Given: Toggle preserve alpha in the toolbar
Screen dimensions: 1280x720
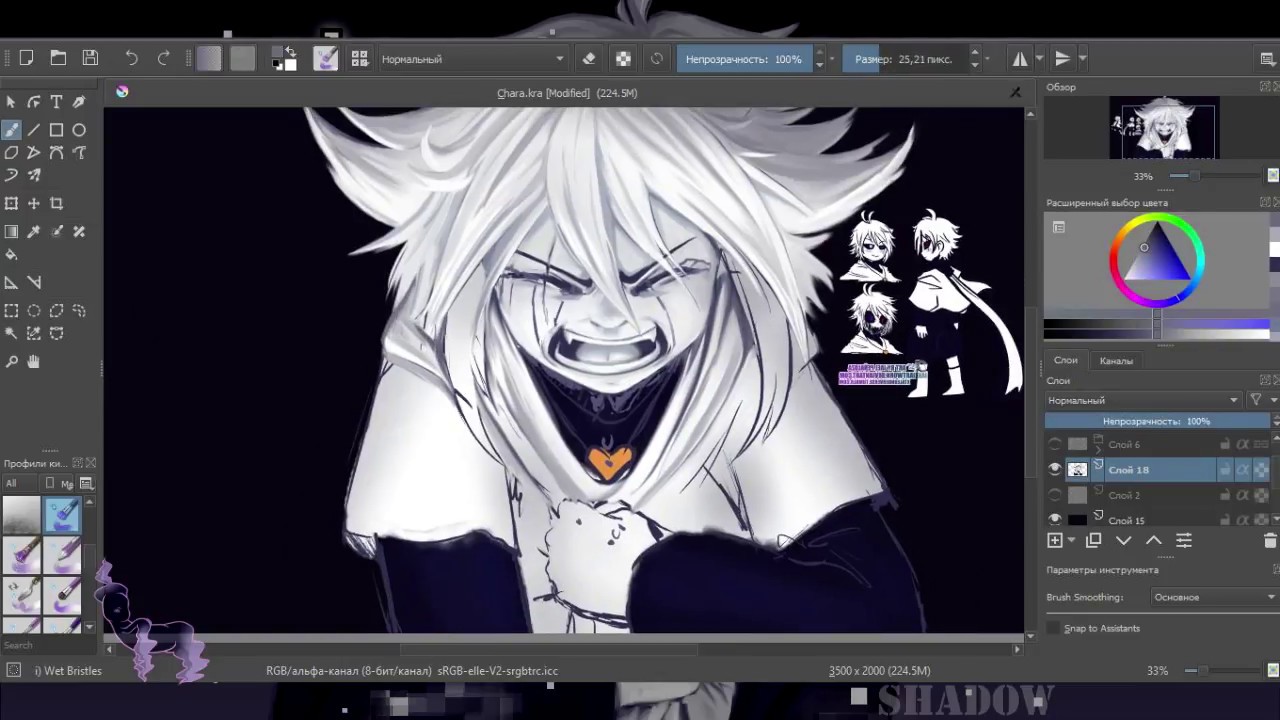Looking at the screenshot, I should (x=623, y=59).
